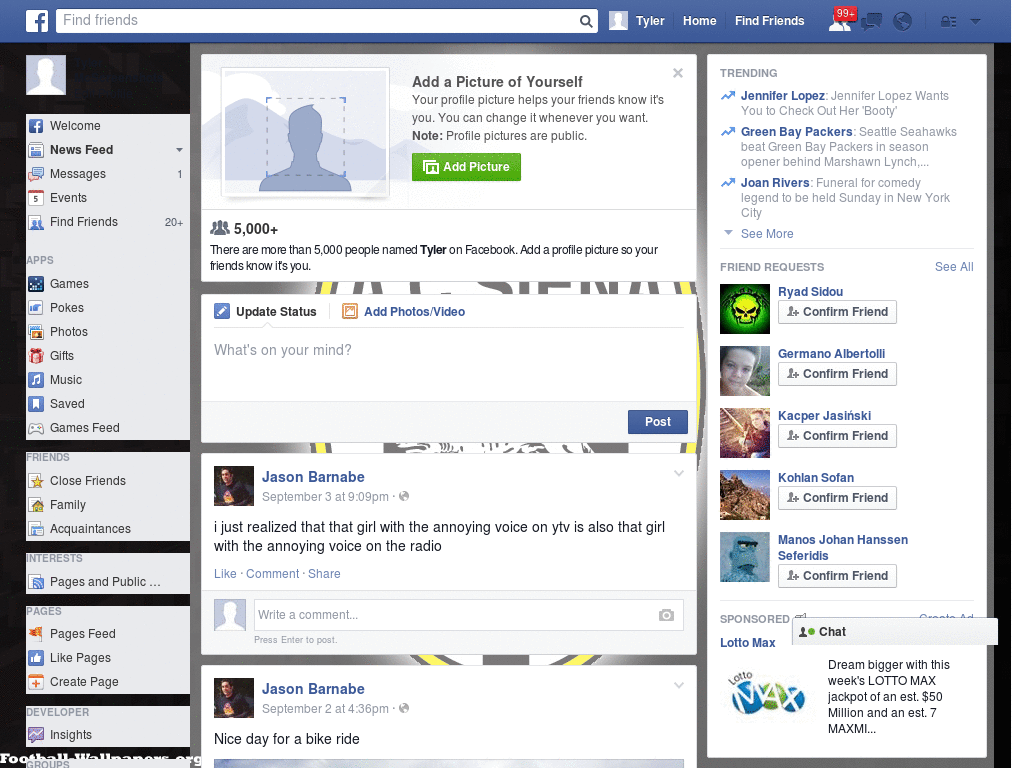Click the Facebook logo in the top bar
The image size is (1024, 768).
pyautogui.click(x=37, y=21)
